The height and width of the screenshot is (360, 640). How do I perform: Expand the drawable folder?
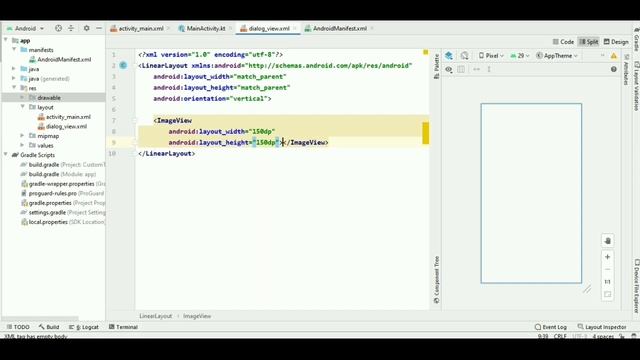23,97
